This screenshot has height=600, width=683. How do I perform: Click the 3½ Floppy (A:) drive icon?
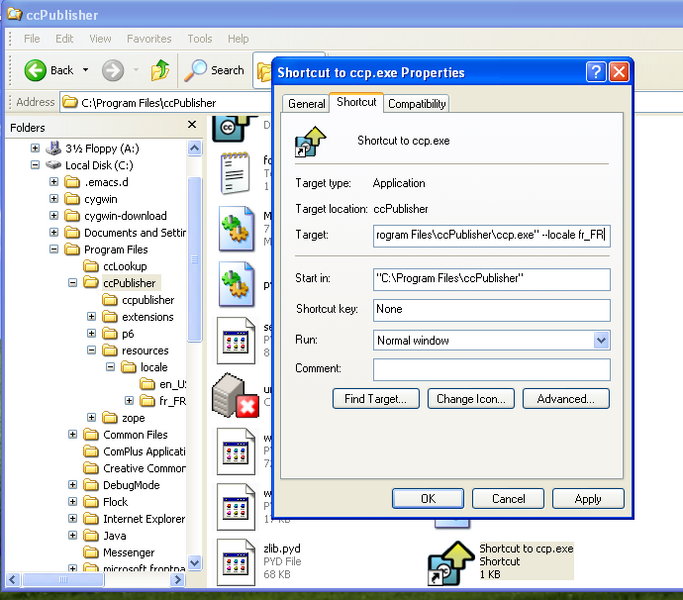pyautogui.click(x=54, y=148)
